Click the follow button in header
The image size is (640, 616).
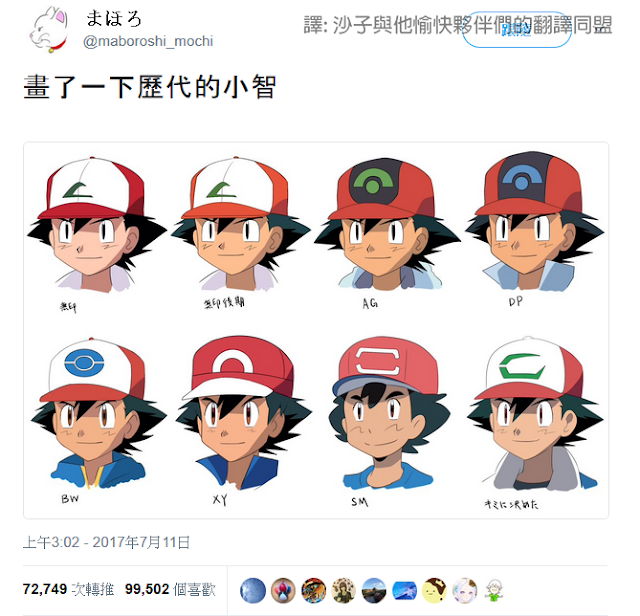[517, 29]
